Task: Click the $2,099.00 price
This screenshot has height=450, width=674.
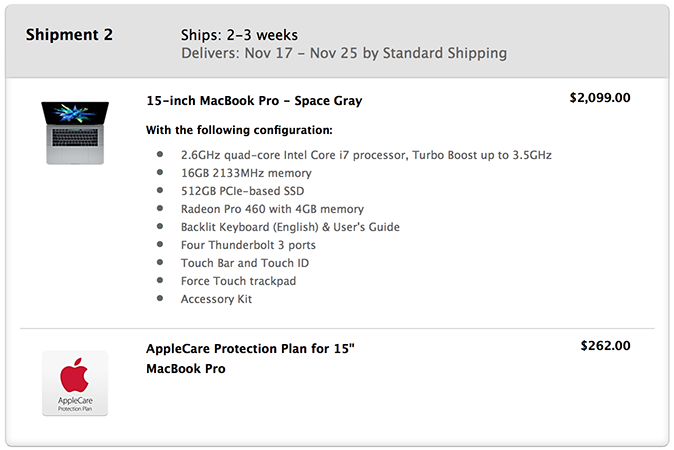Action: click(600, 98)
